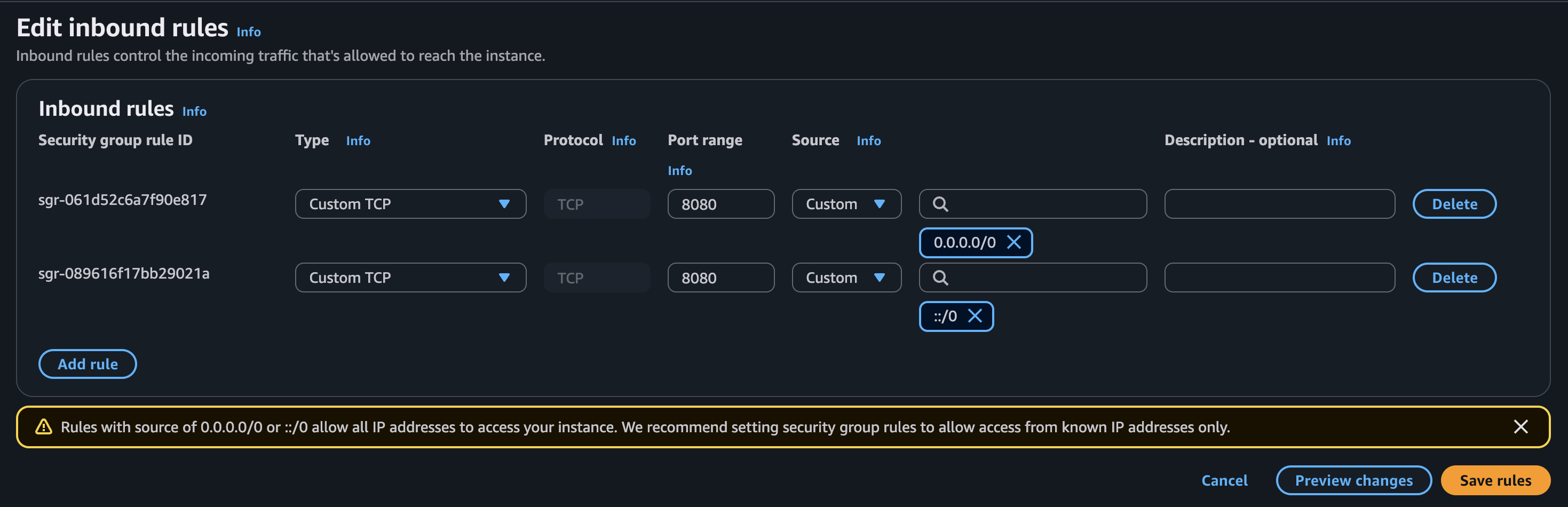1568x507 pixels.
Task: Click the second rule's description field
Action: pyautogui.click(x=1279, y=278)
